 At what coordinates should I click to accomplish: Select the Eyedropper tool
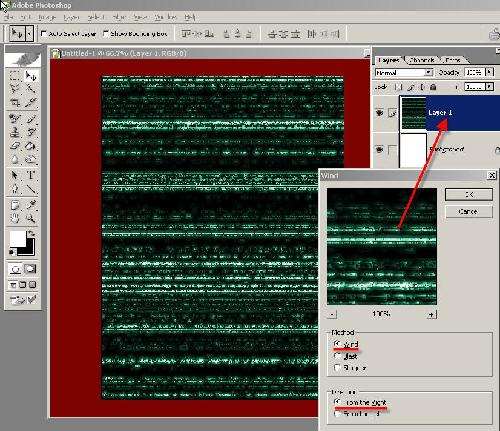pos(31,205)
